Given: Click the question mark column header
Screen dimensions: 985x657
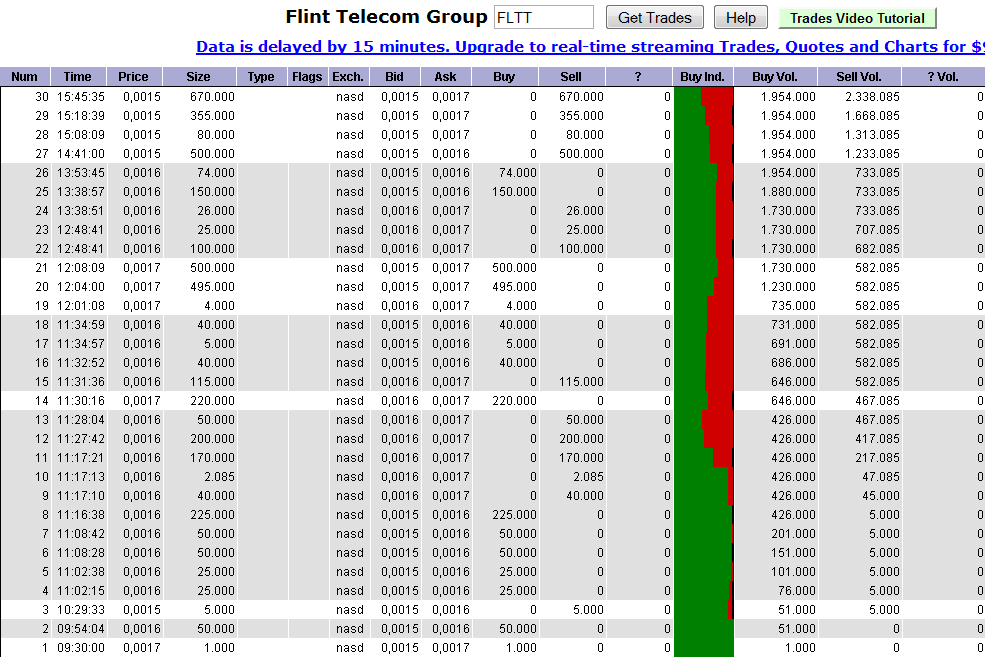Looking at the screenshot, I should 638,77.
